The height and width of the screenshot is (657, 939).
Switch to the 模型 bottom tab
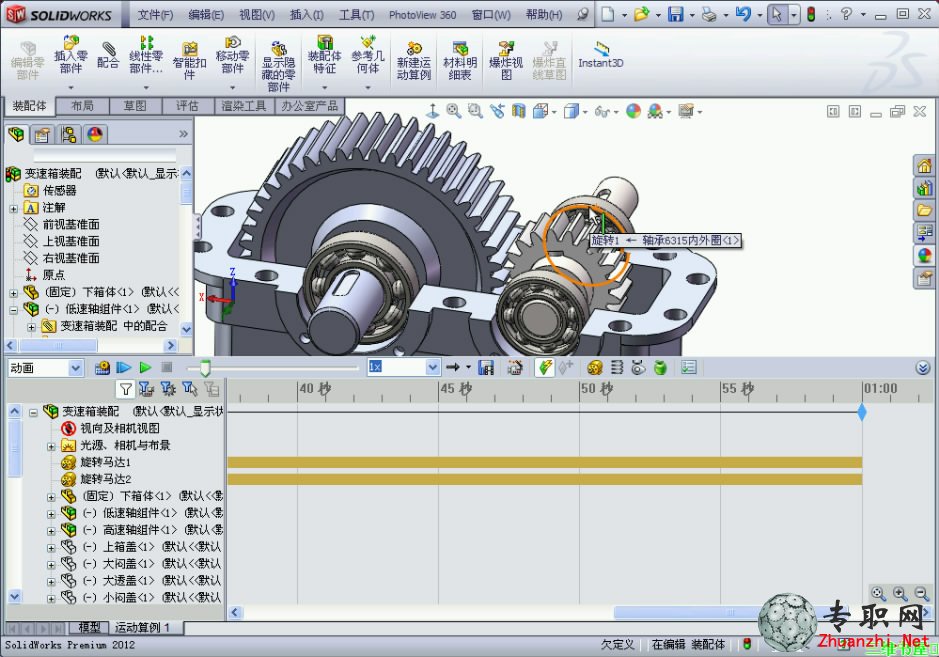(89, 627)
